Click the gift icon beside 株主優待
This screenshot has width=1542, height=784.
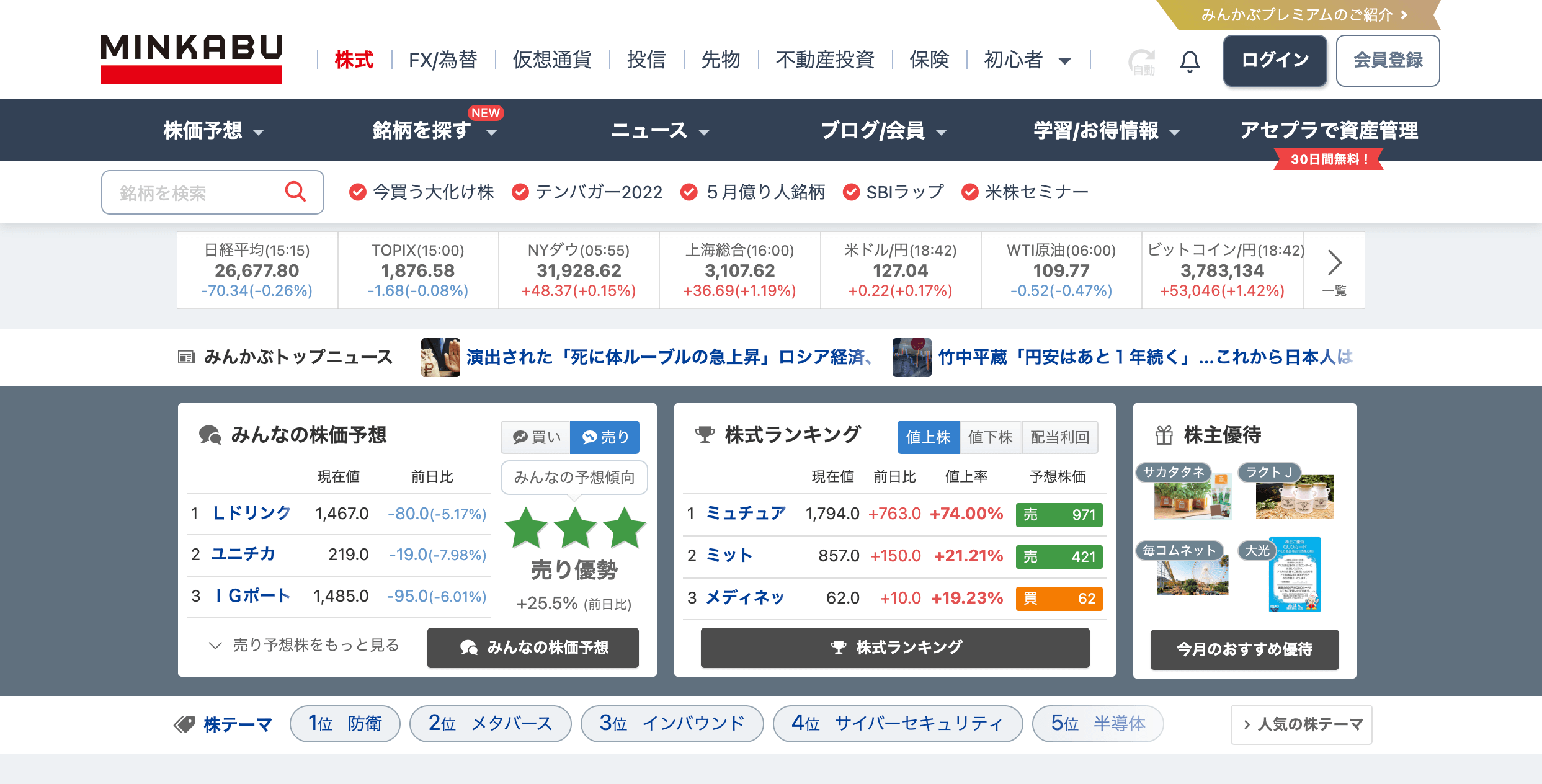click(x=1164, y=435)
